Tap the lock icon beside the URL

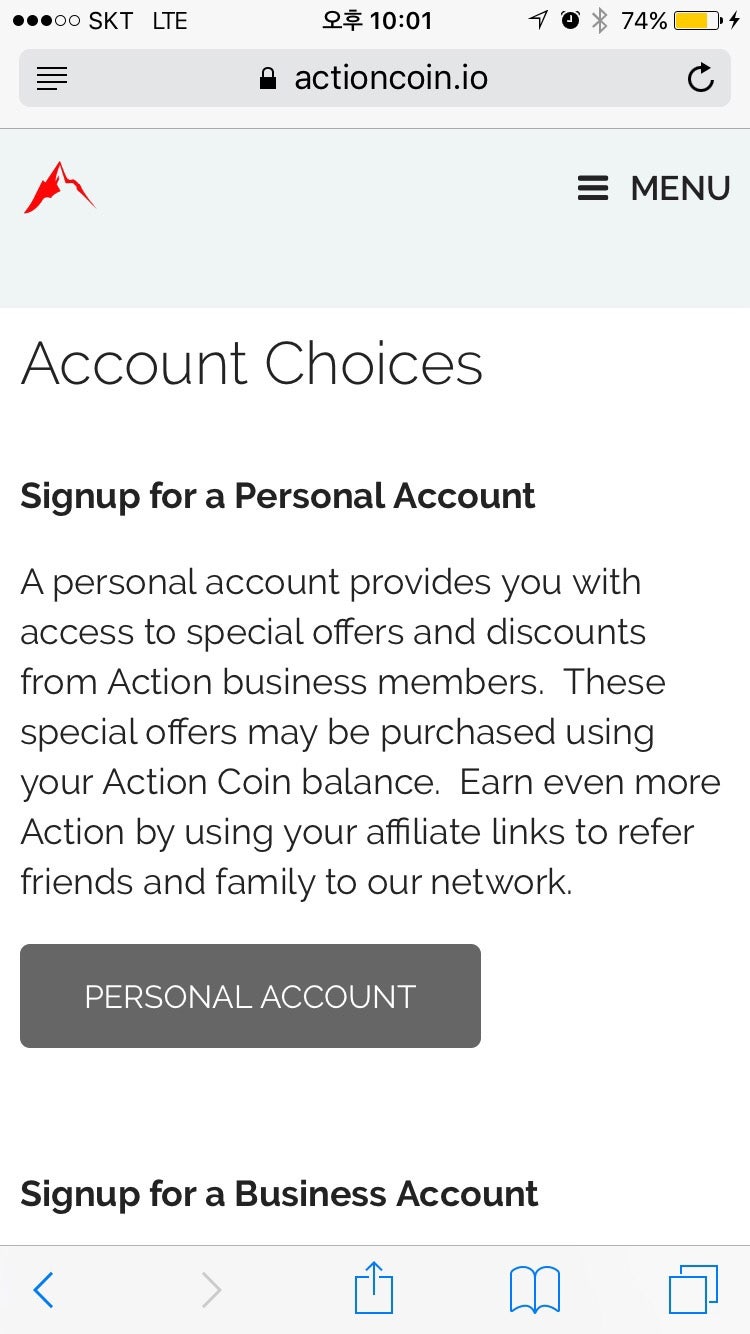267,78
